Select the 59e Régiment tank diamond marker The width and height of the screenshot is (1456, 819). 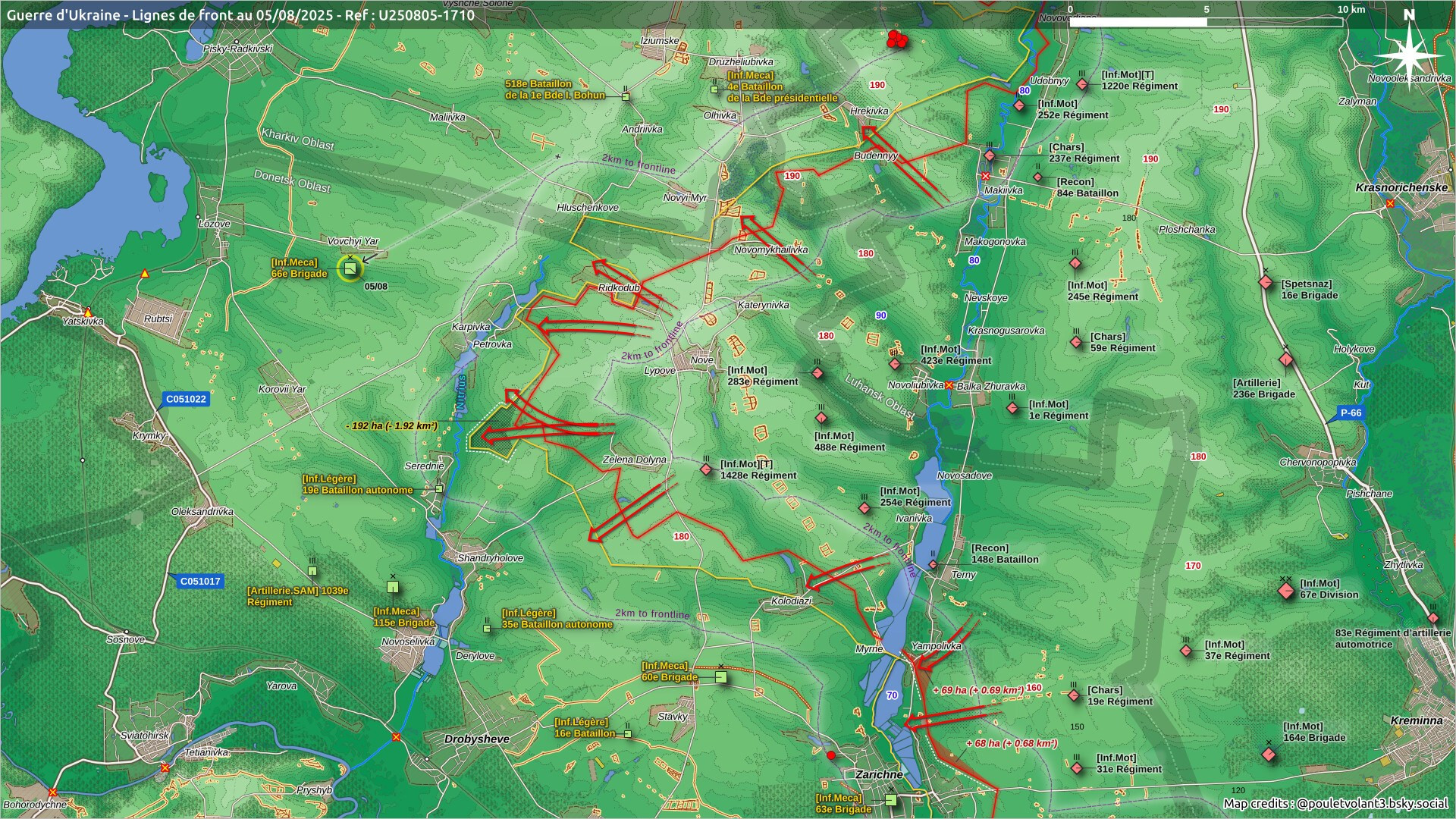[1076, 342]
